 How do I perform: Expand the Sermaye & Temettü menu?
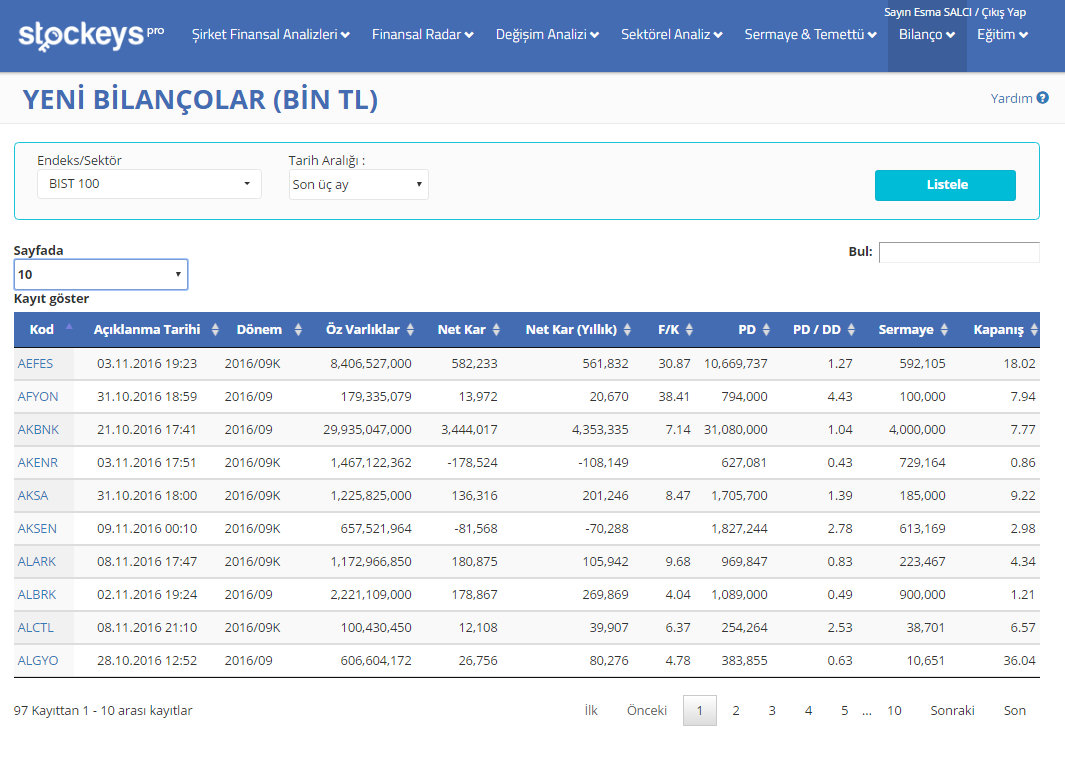point(810,35)
